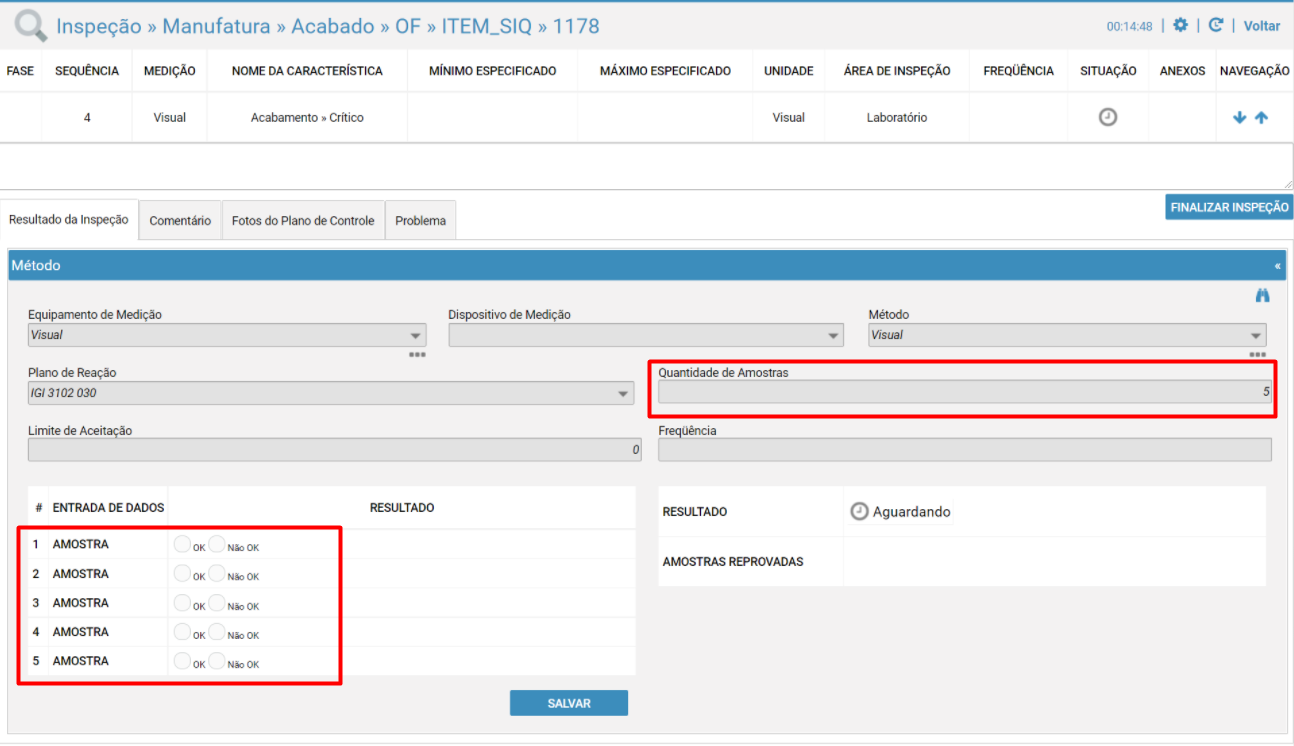1294x746 pixels.
Task: Click the down arrow navigation icon
Action: [x=1240, y=117]
